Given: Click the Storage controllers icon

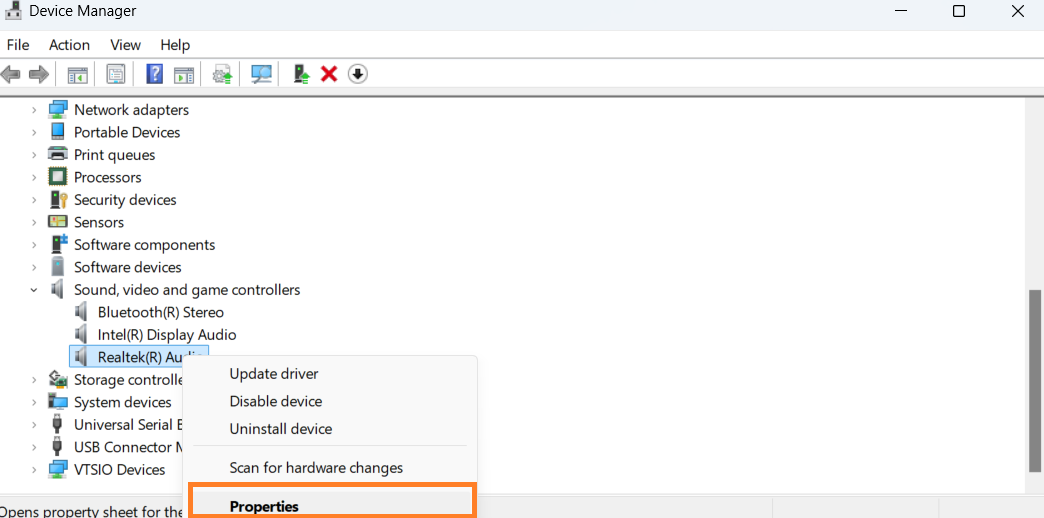Looking at the screenshot, I should click(x=58, y=380).
